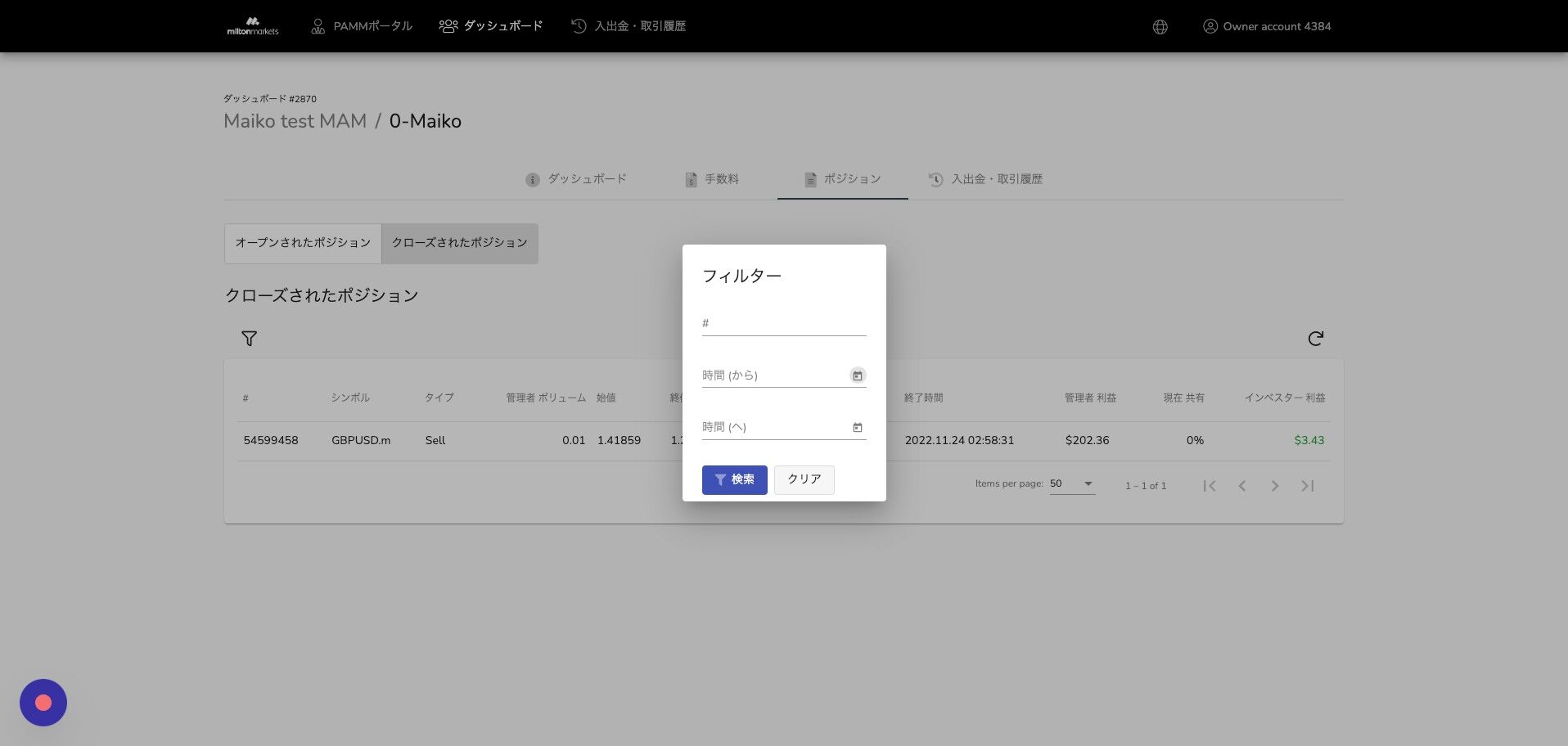Image resolution: width=1568 pixels, height=746 pixels.
Task: Click the 時間 (へ) date field
Action: tap(774, 427)
